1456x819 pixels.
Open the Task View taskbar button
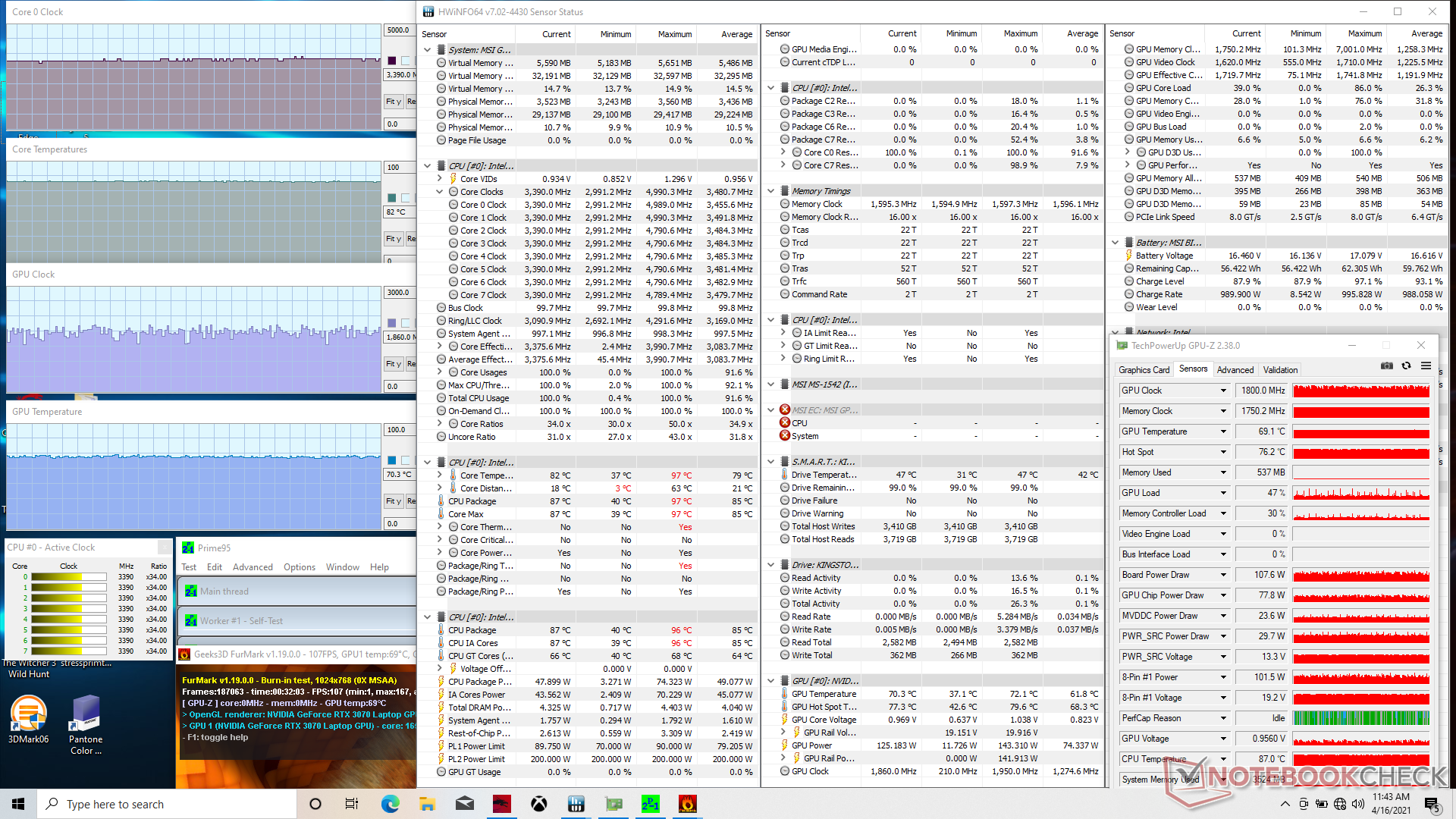(x=352, y=804)
